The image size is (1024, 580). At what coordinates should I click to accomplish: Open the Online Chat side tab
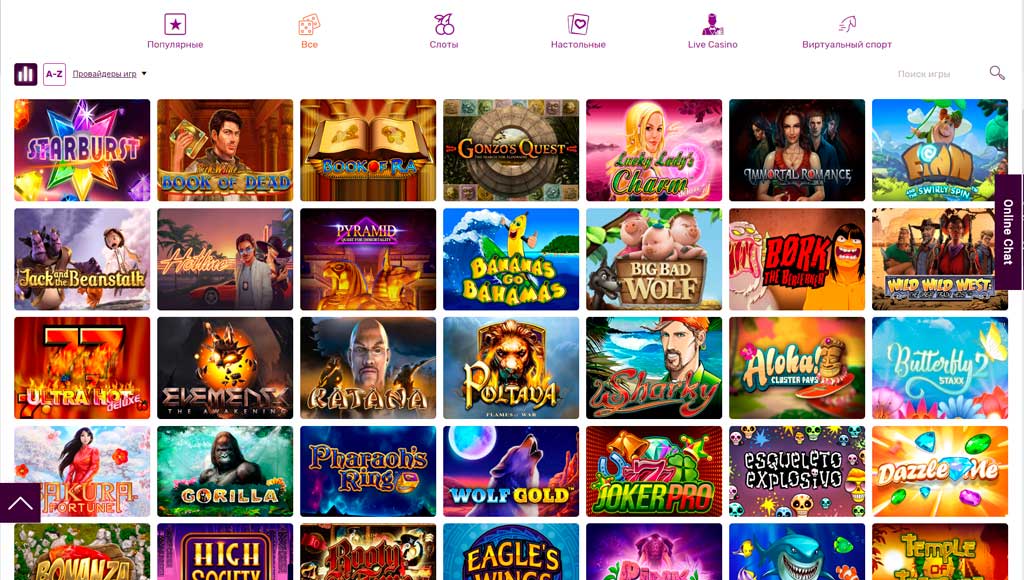pyautogui.click(x=1008, y=232)
